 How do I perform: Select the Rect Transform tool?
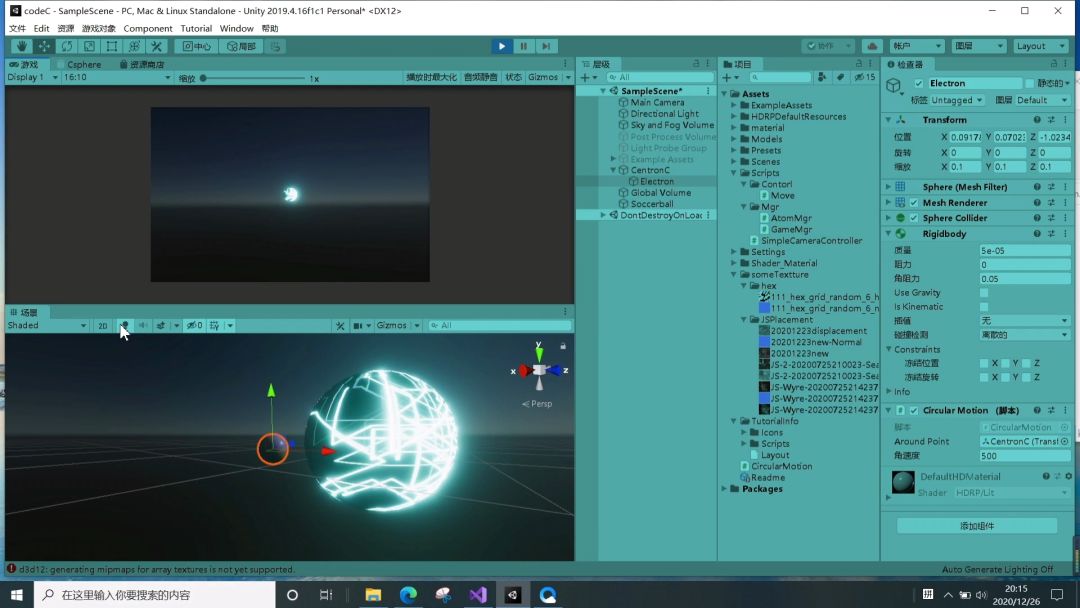pyautogui.click(x=112, y=46)
